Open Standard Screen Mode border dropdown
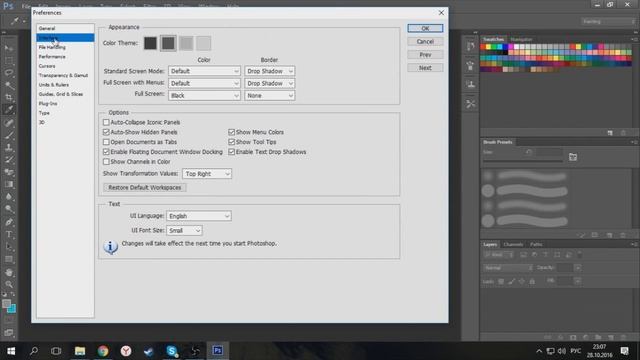 [269, 71]
